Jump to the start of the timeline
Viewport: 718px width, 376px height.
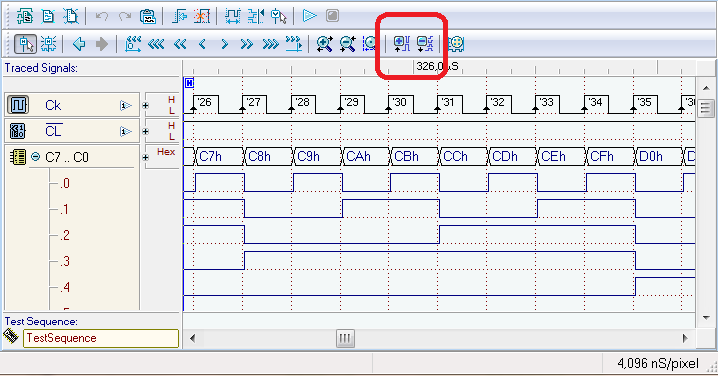tap(133, 44)
